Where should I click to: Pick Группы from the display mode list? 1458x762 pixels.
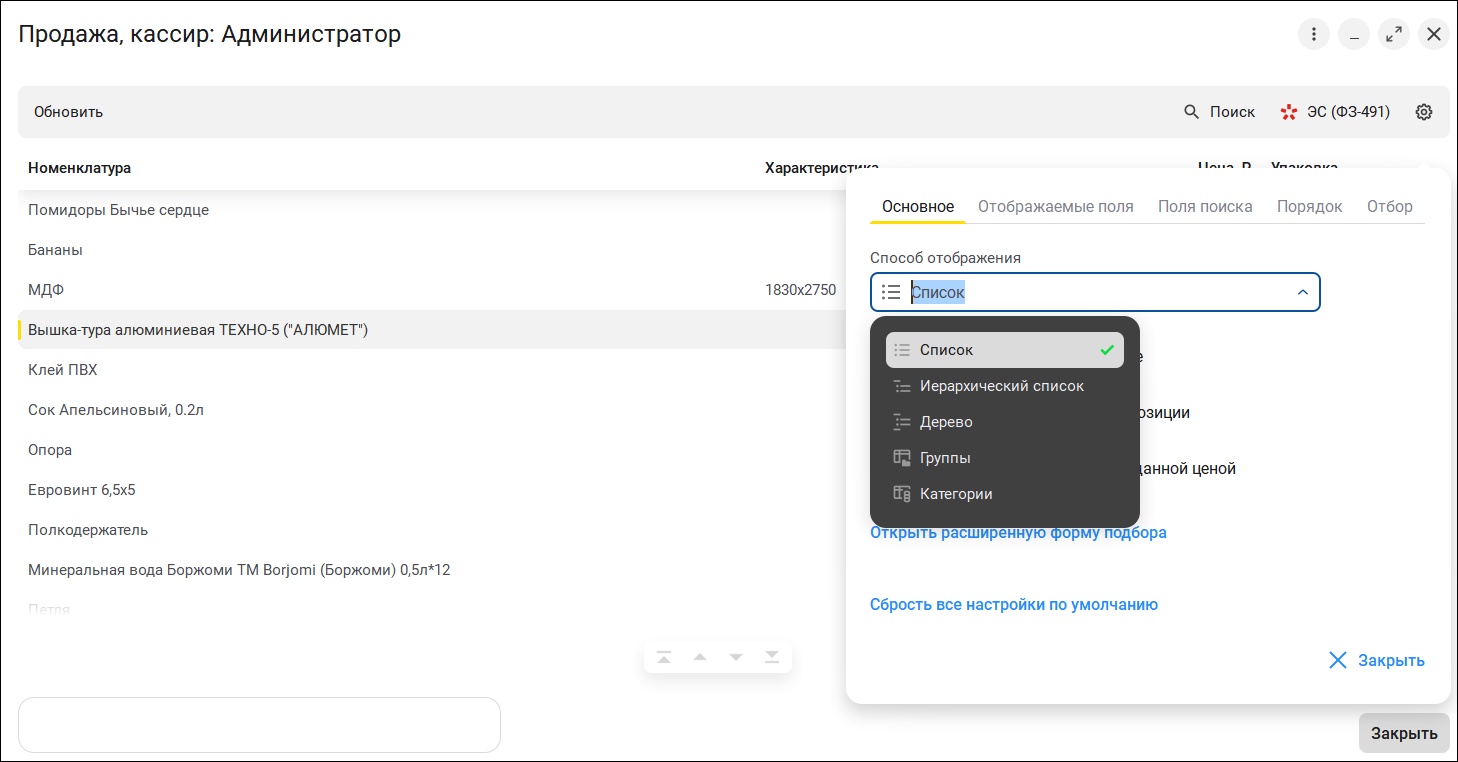pos(945,458)
